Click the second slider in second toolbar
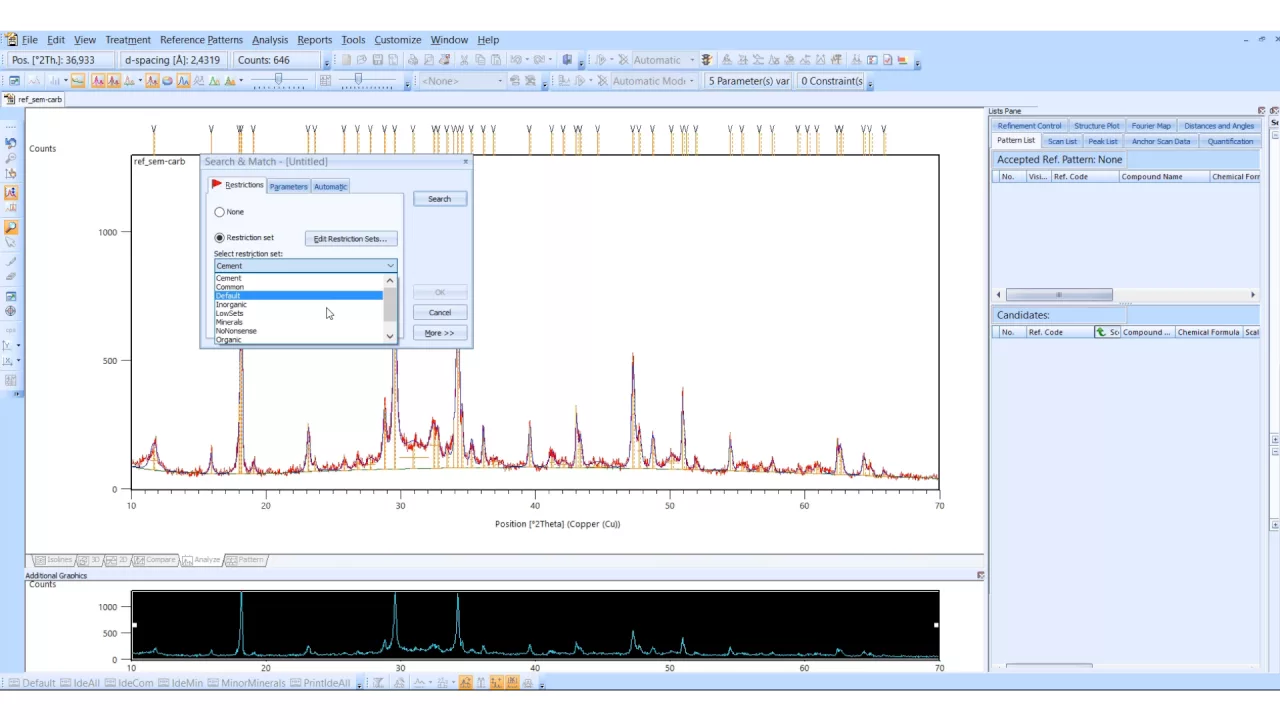 (x=358, y=81)
